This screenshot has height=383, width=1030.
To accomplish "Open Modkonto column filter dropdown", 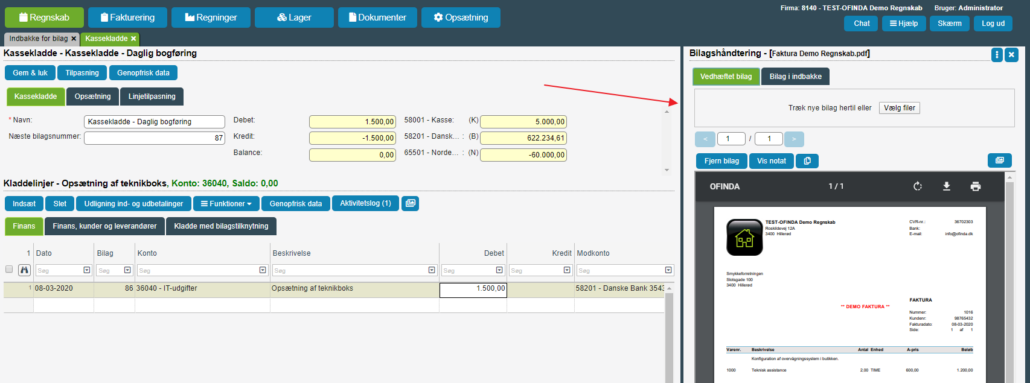I will click(669, 270).
